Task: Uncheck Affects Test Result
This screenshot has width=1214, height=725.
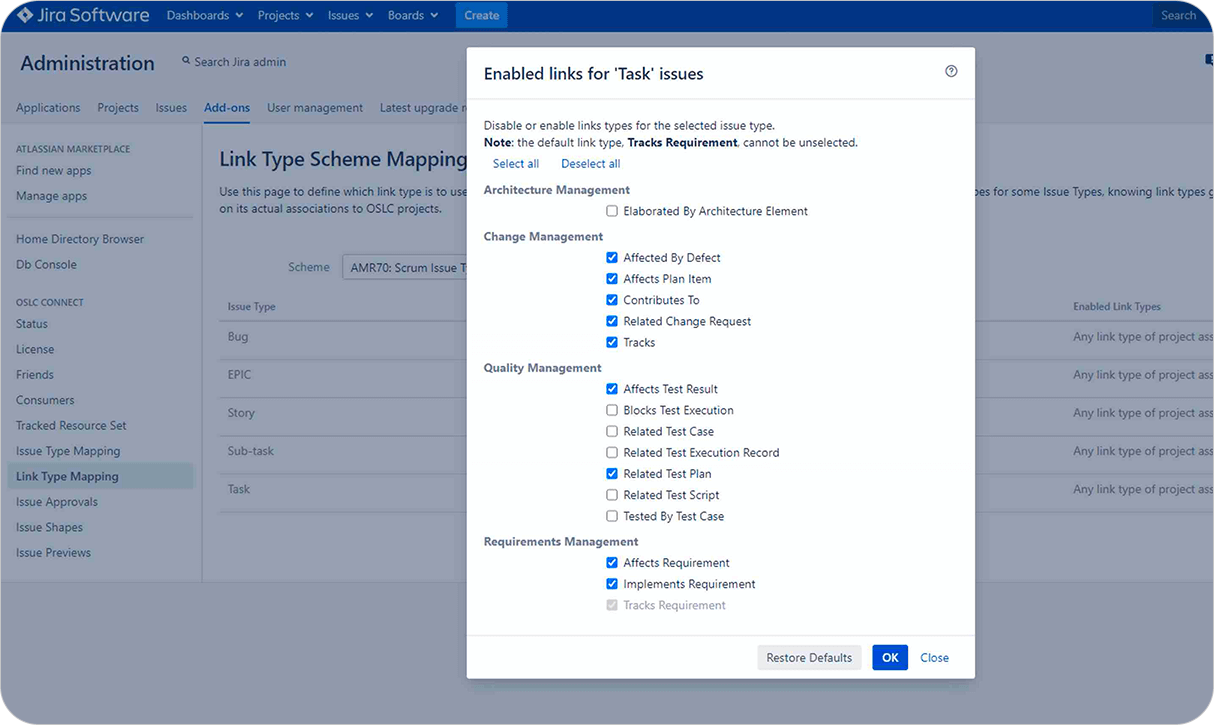Action: 612,388
